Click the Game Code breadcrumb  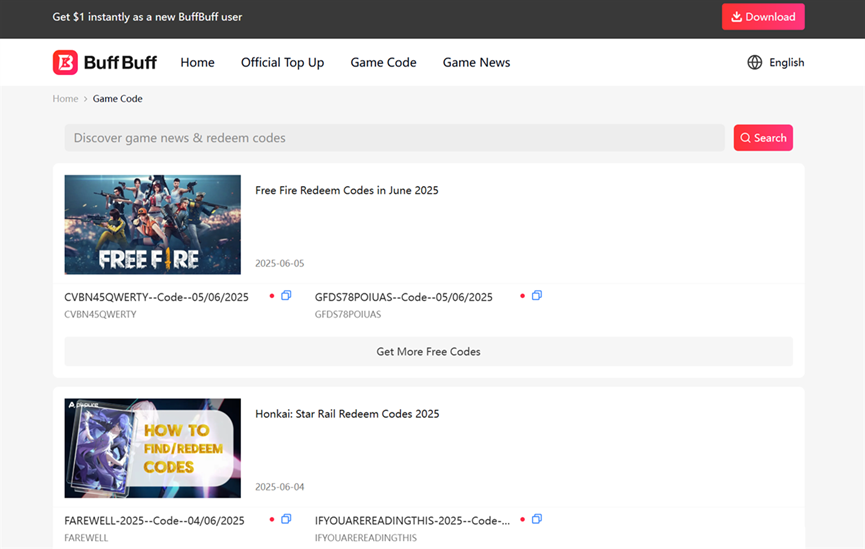(118, 99)
